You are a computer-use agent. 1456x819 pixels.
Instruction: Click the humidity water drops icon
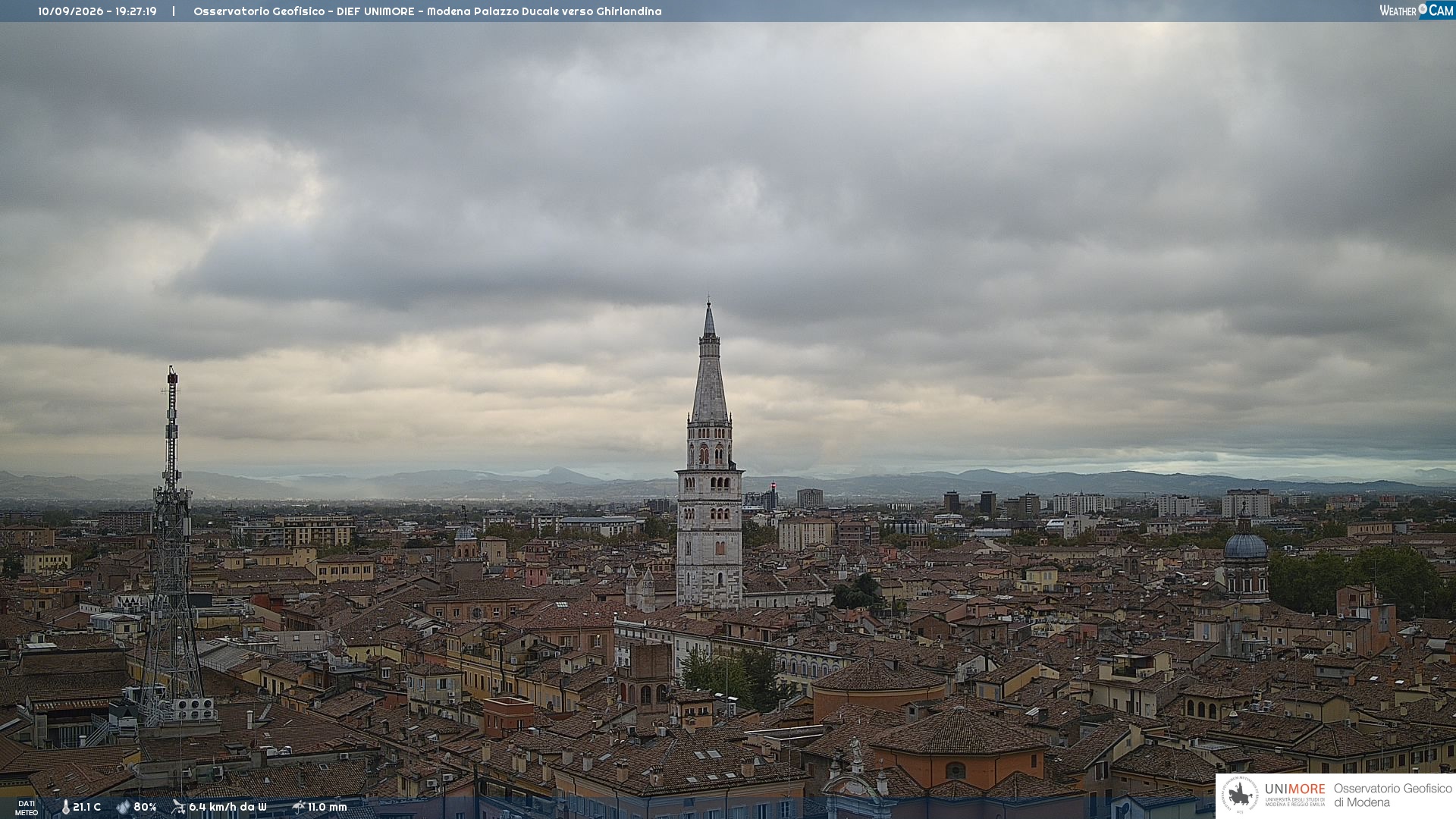(123, 807)
